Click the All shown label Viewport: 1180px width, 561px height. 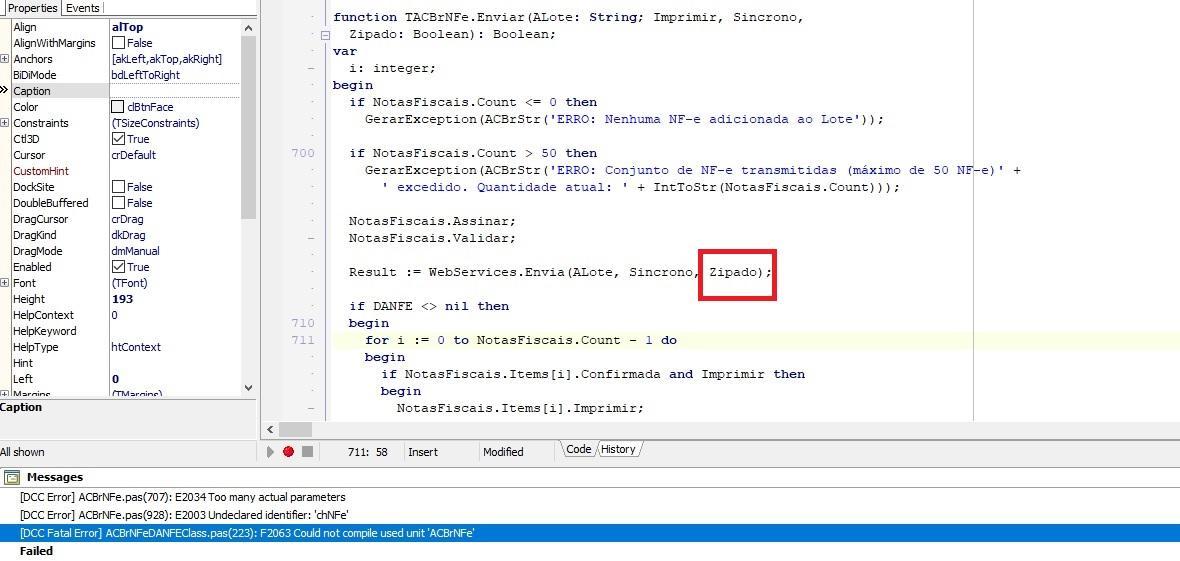coord(23,452)
